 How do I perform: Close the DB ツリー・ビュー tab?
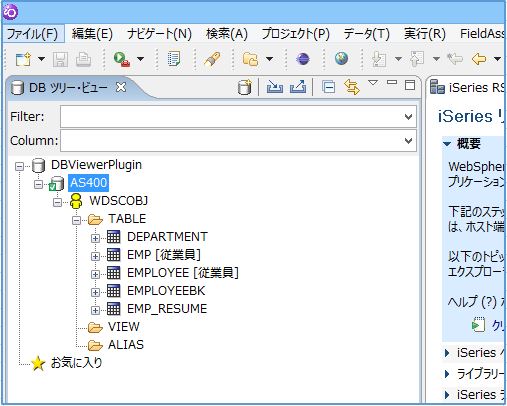(x=121, y=87)
